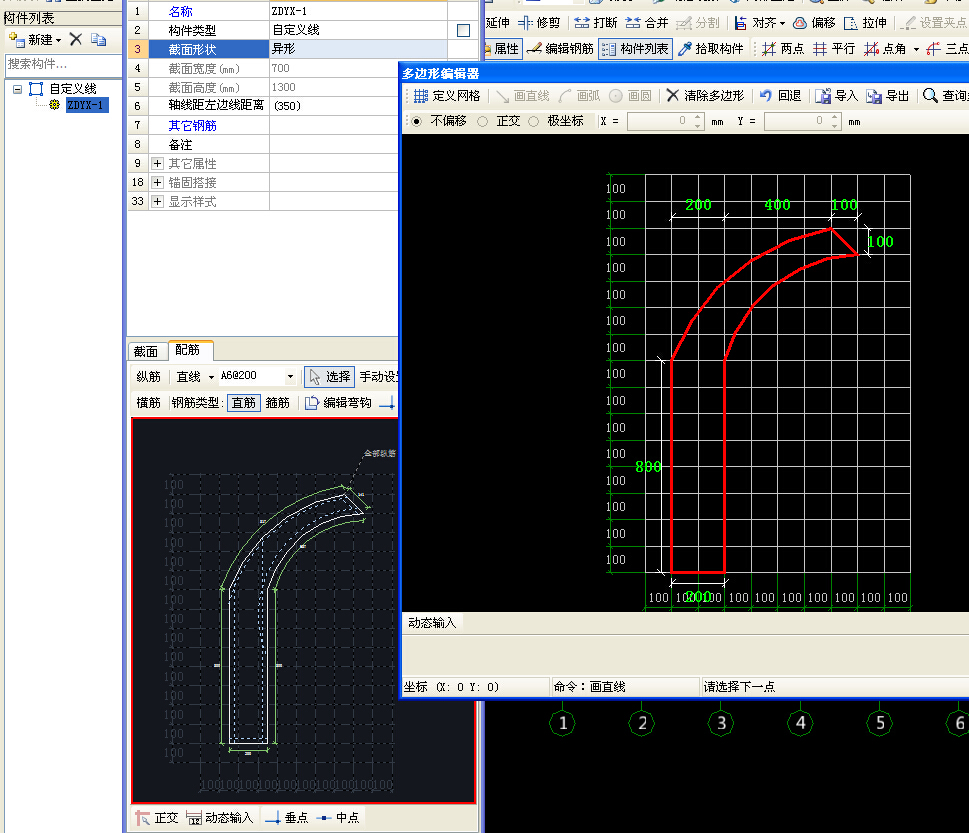The height and width of the screenshot is (833, 969).
Task: Click the X offset input field
Action: 659,121
